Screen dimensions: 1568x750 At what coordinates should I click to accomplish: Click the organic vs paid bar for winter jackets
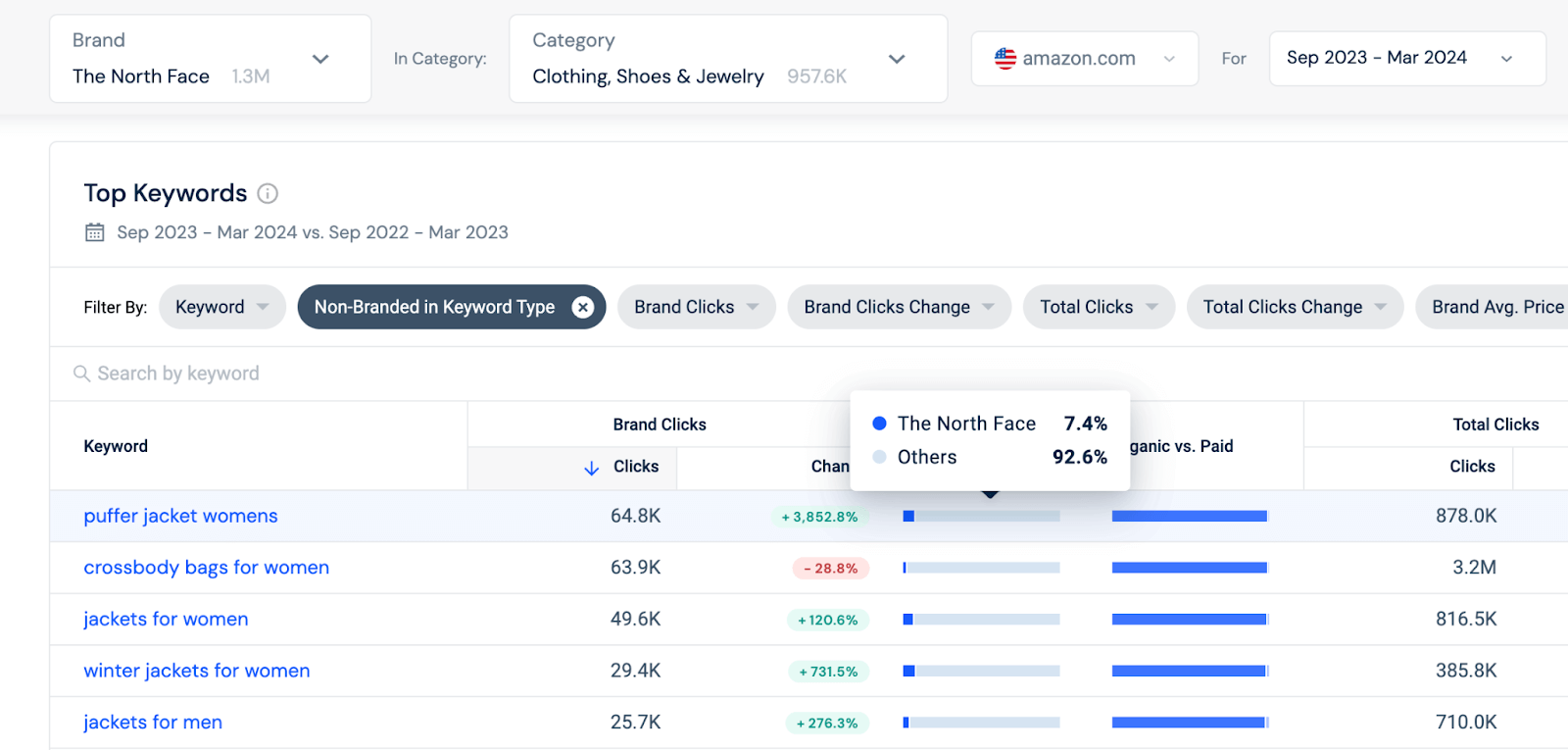point(1191,671)
